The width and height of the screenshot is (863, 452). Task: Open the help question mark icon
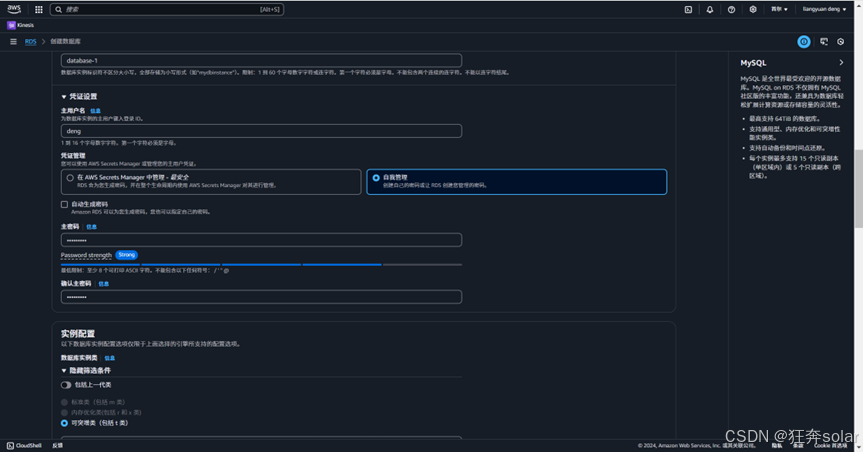click(x=731, y=9)
